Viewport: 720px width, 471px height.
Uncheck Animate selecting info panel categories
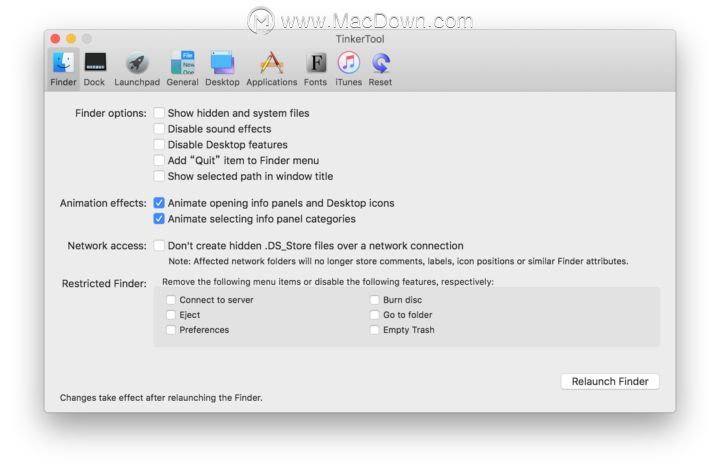pos(159,219)
